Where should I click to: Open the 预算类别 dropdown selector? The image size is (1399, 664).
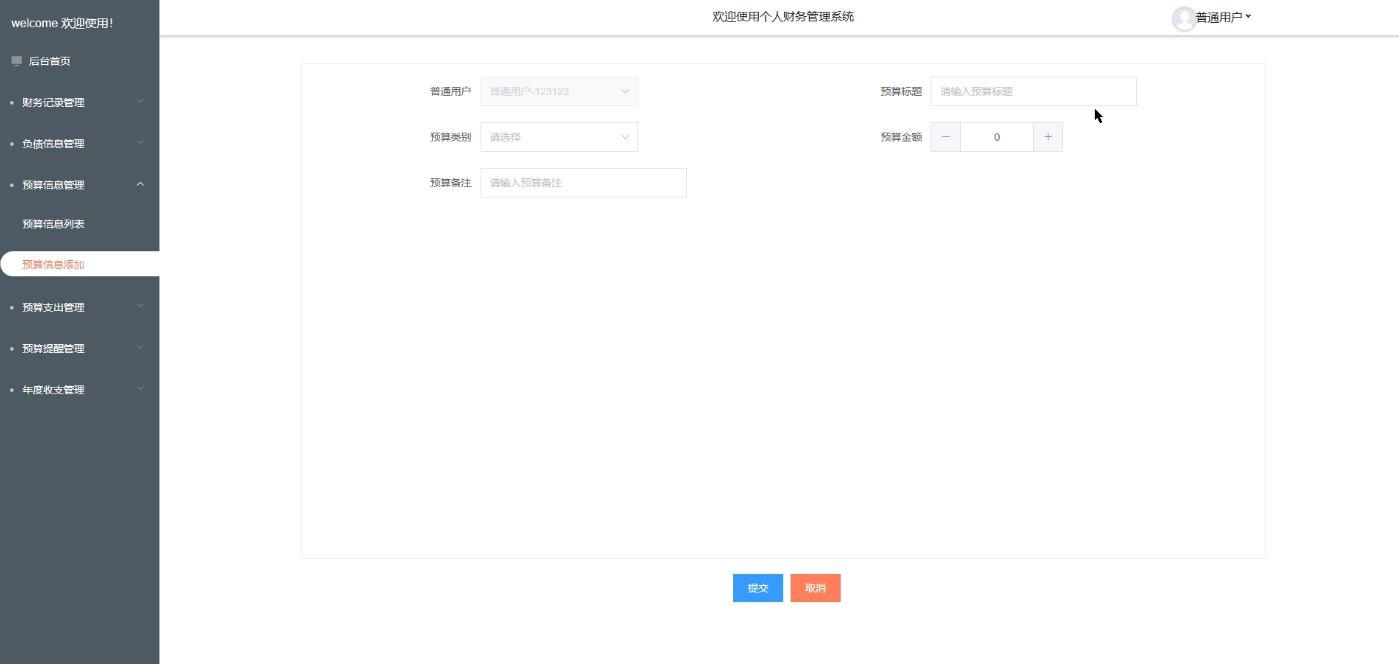point(559,137)
